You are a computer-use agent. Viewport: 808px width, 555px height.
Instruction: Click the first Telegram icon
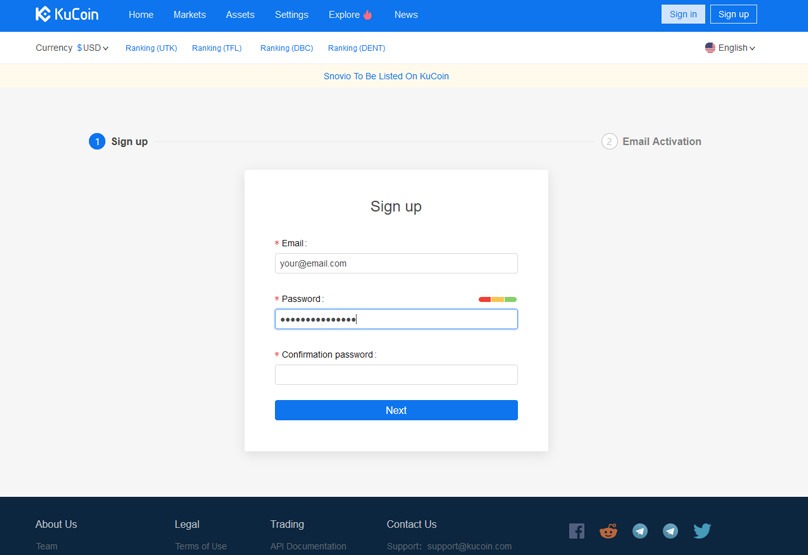tap(640, 531)
